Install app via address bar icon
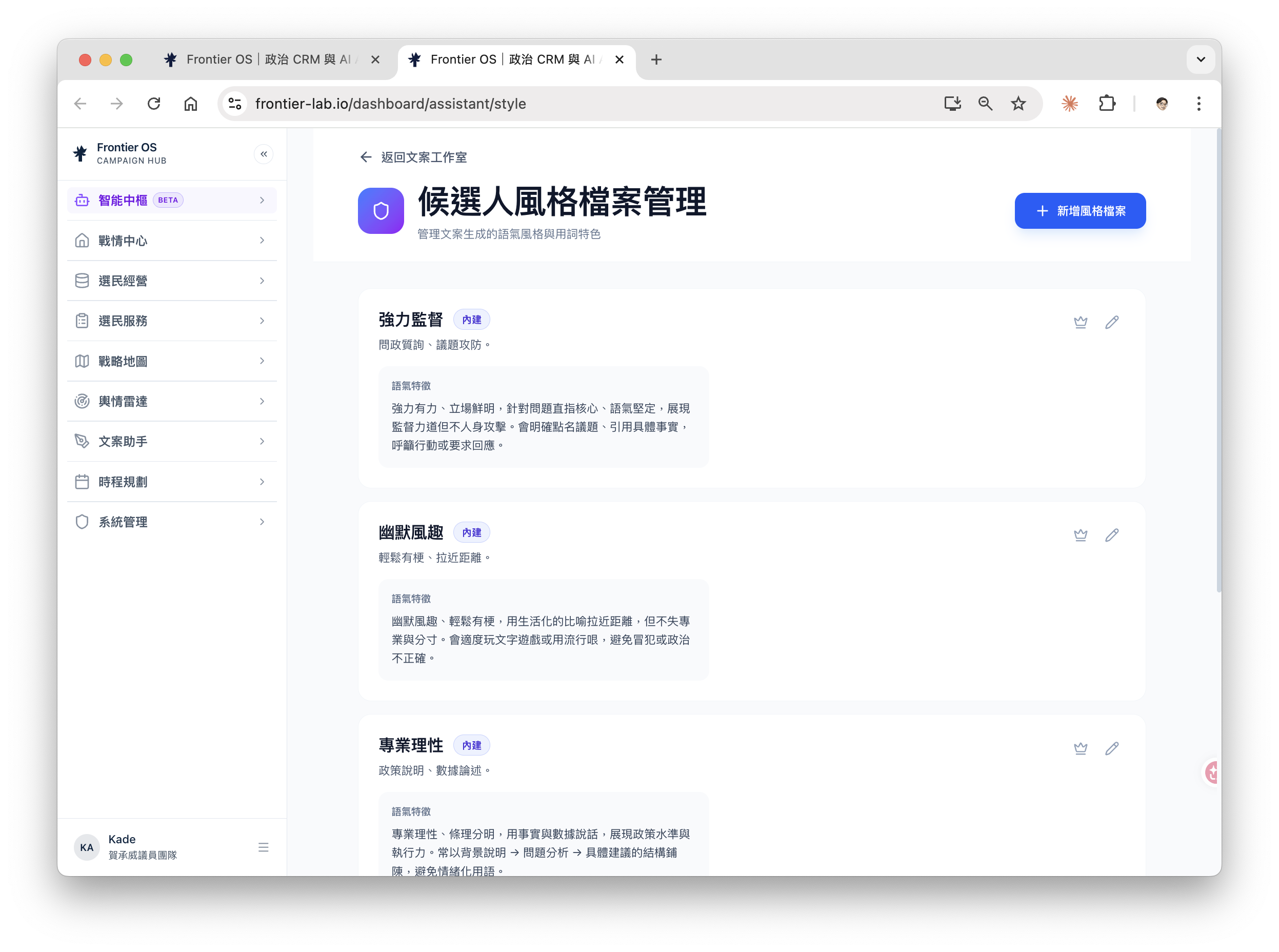The height and width of the screenshot is (952, 1279). (x=952, y=104)
